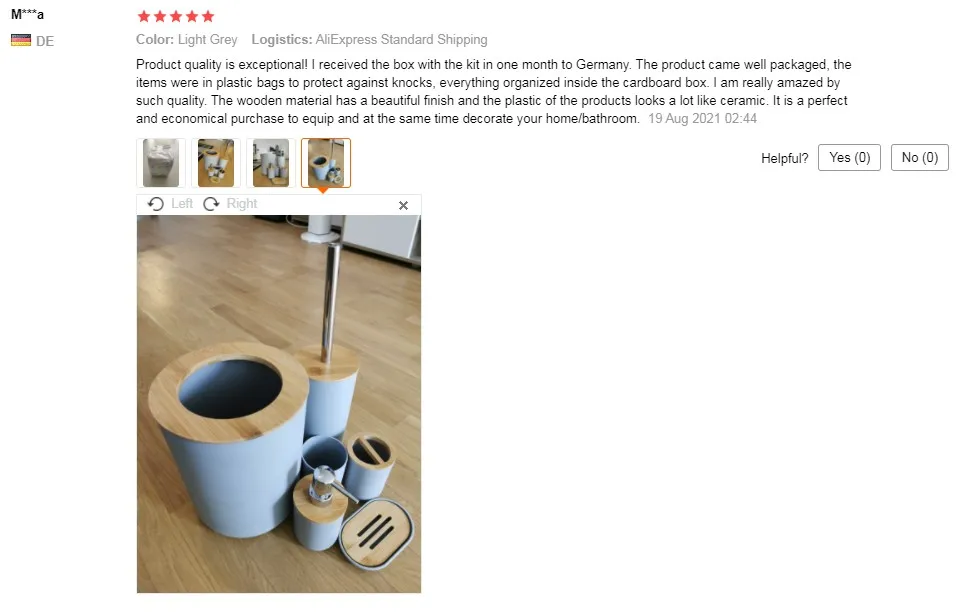
Task: Open the first thumbnail of packaged item
Action: [161, 163]
